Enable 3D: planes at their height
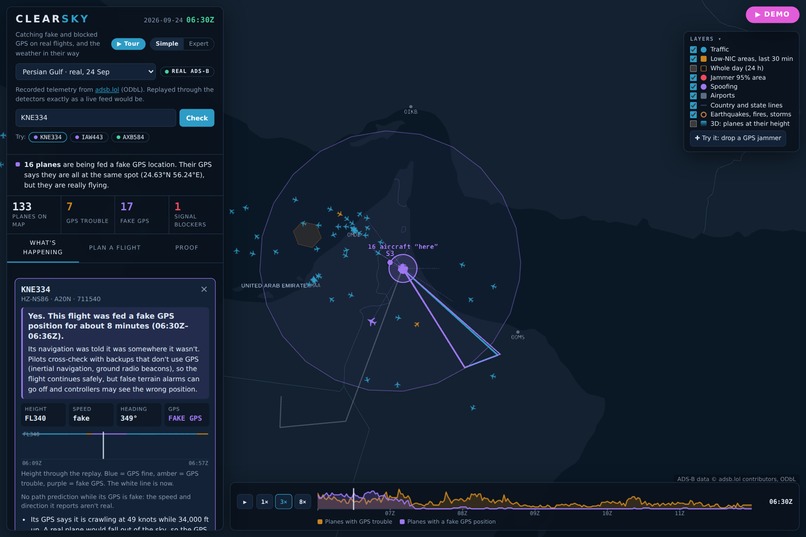The height and width of the screenshot is (537, 806). (x=693, y=124)
